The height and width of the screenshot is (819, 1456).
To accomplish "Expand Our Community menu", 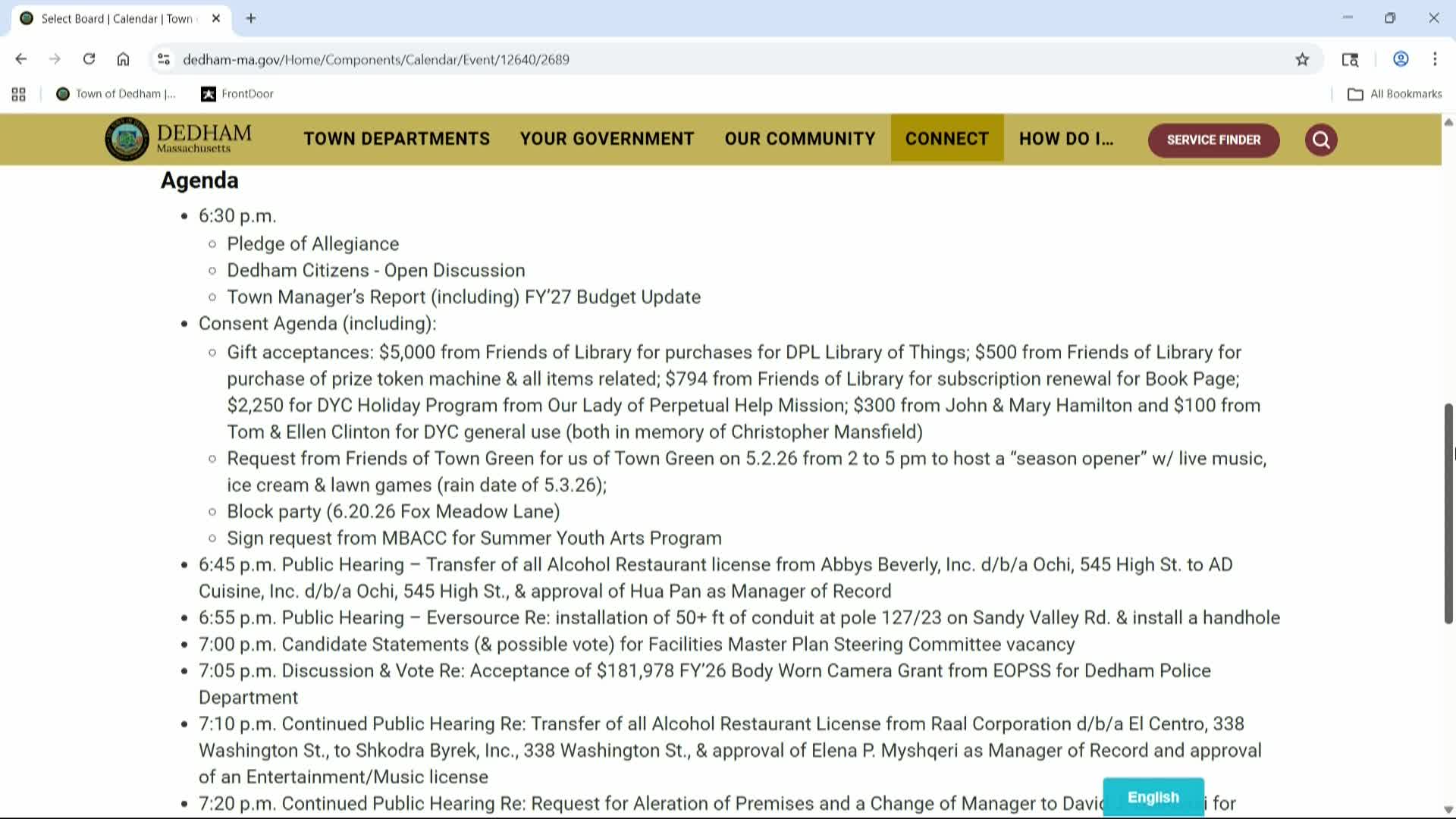I will pyautogui.click(x=799, y=139).
